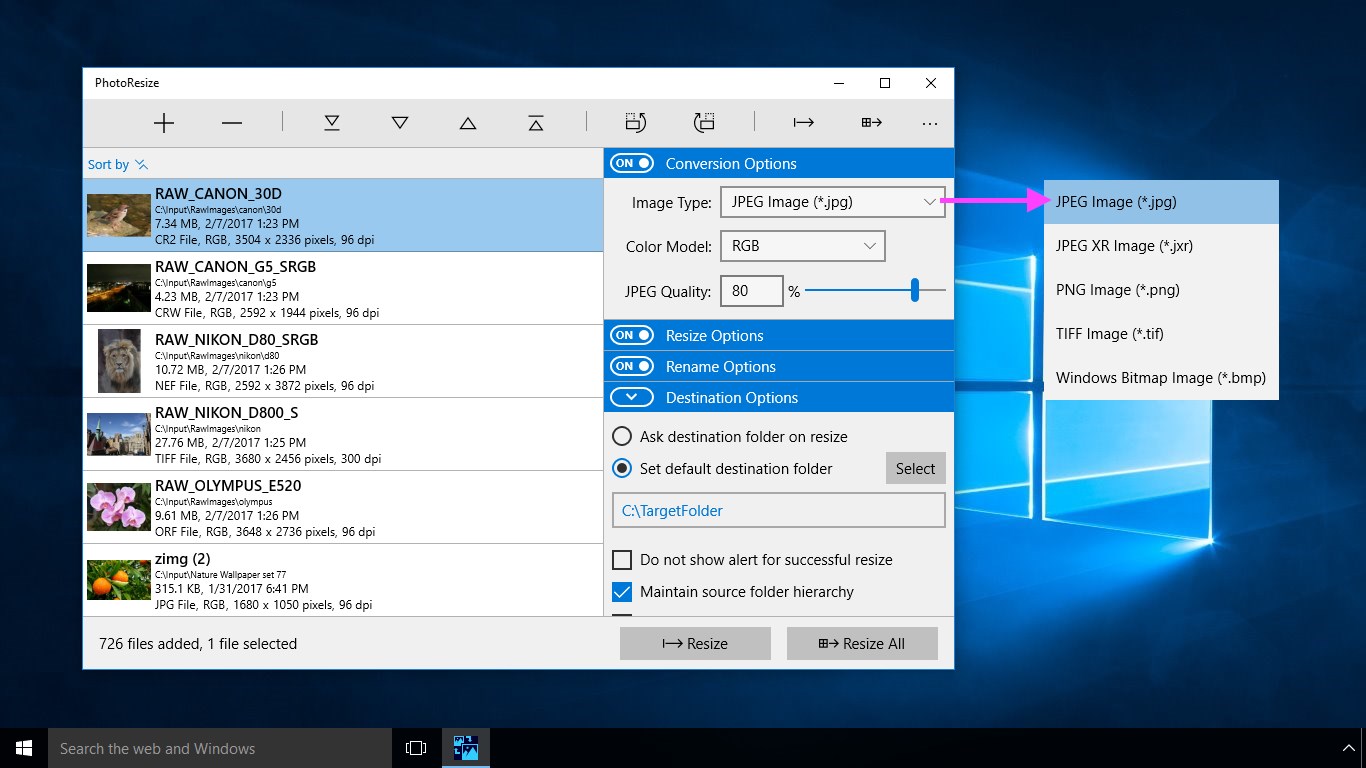Open the Color Model dropdown
Screen dimensions: 1366x768
click(802, 246)
